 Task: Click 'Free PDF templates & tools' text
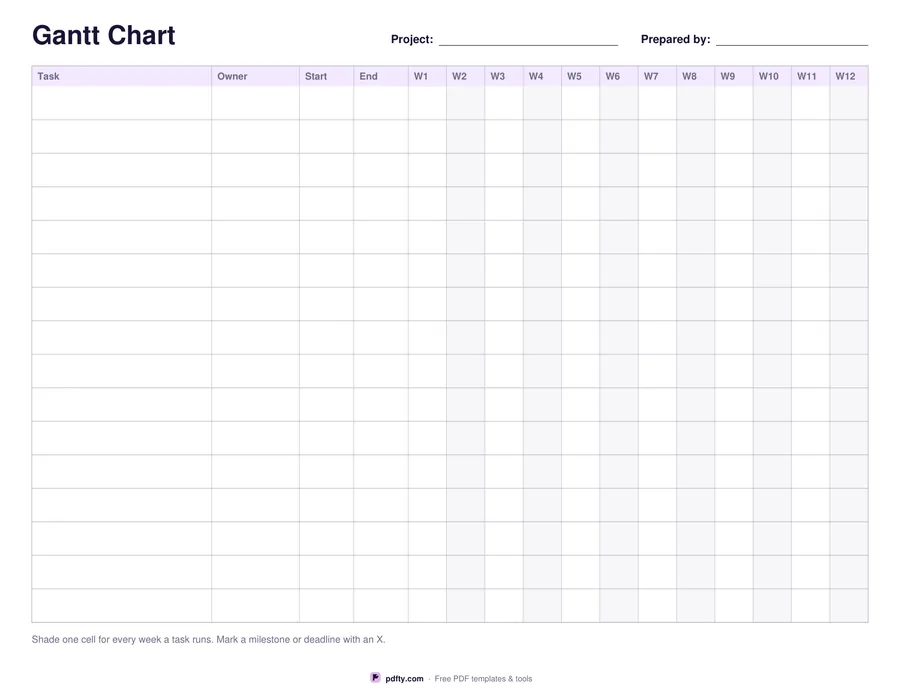pos(483,678)
